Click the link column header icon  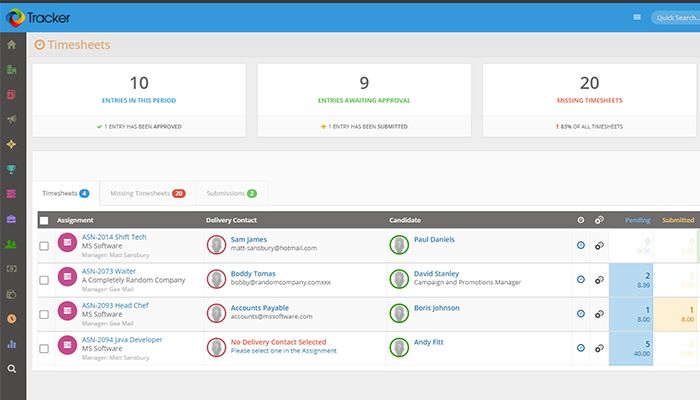pos(599,220)
